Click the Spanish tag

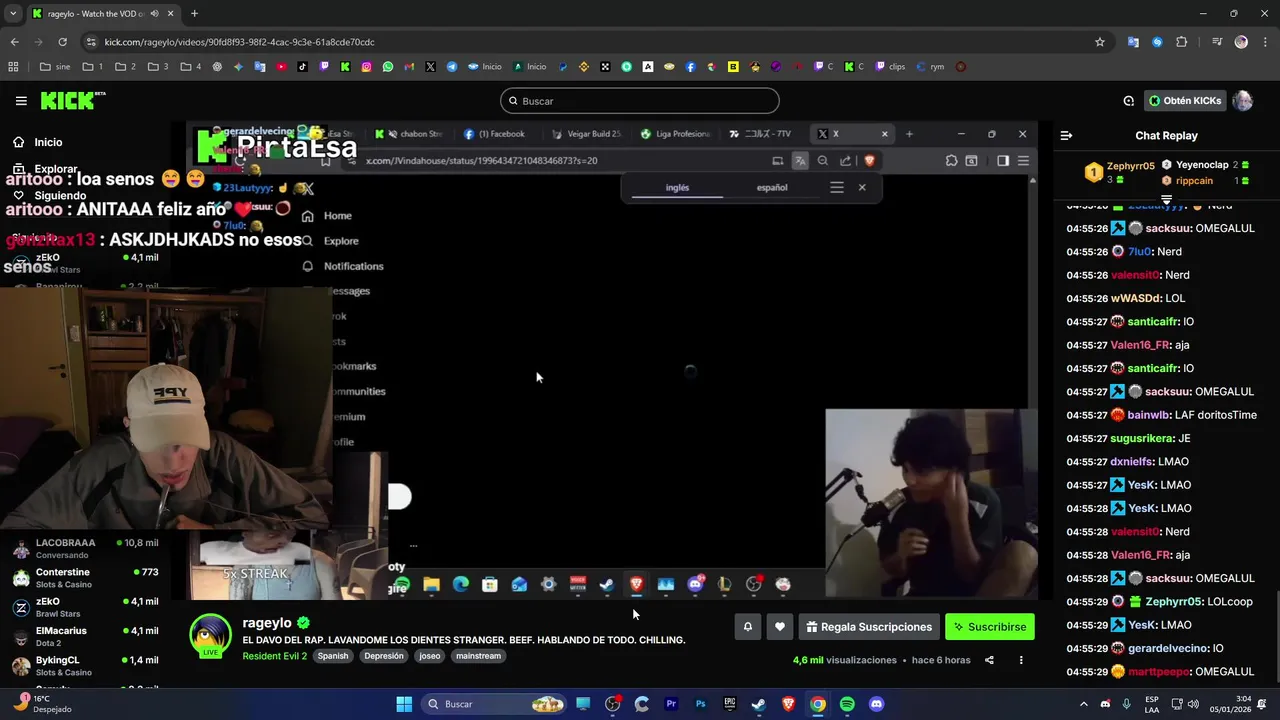(333, 656)
